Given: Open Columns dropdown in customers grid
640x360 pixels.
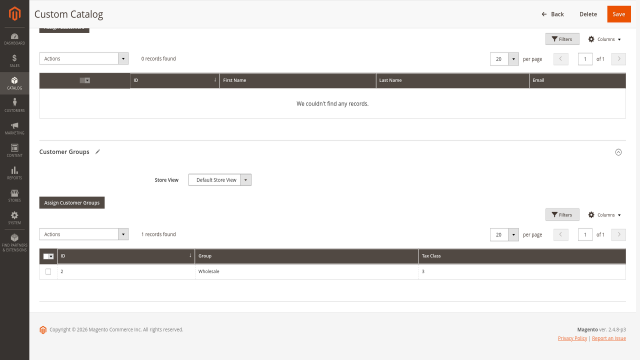Looking at the screenshot, I should point(604,39).
